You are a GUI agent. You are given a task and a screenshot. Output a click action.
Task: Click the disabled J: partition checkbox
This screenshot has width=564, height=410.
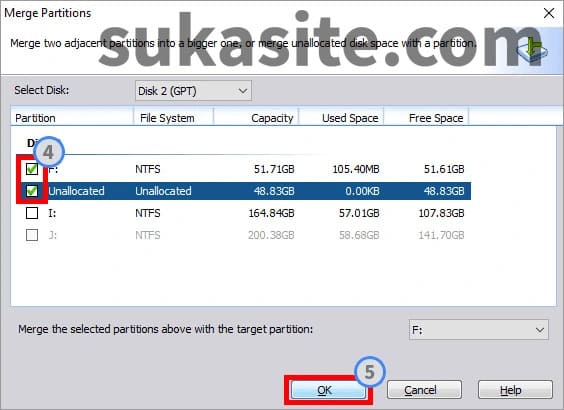point(32,235)
